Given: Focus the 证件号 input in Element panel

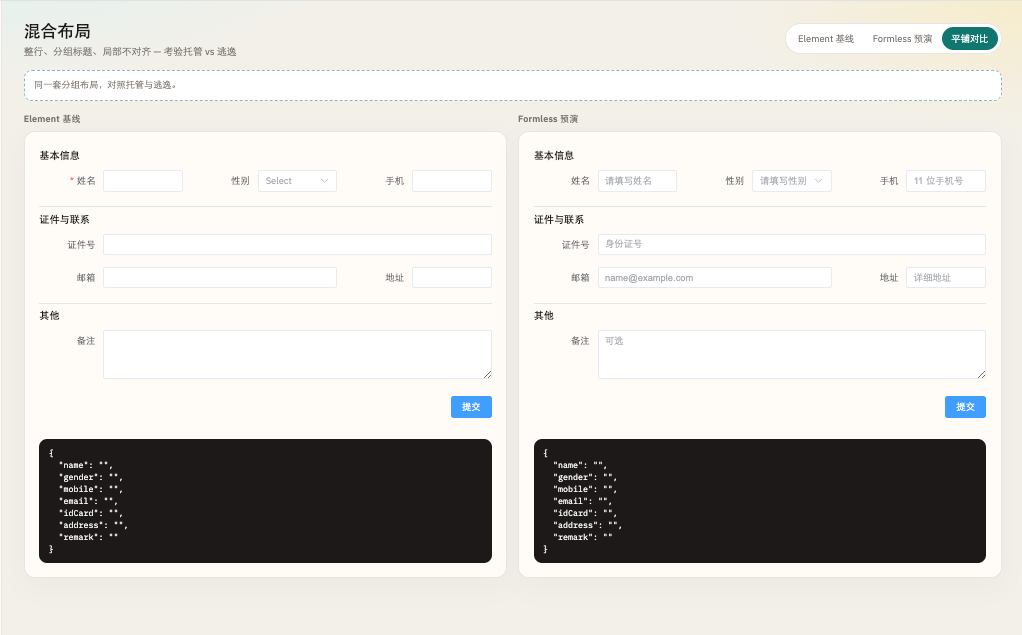Looking at the screenshot, I should pos(297,244).
